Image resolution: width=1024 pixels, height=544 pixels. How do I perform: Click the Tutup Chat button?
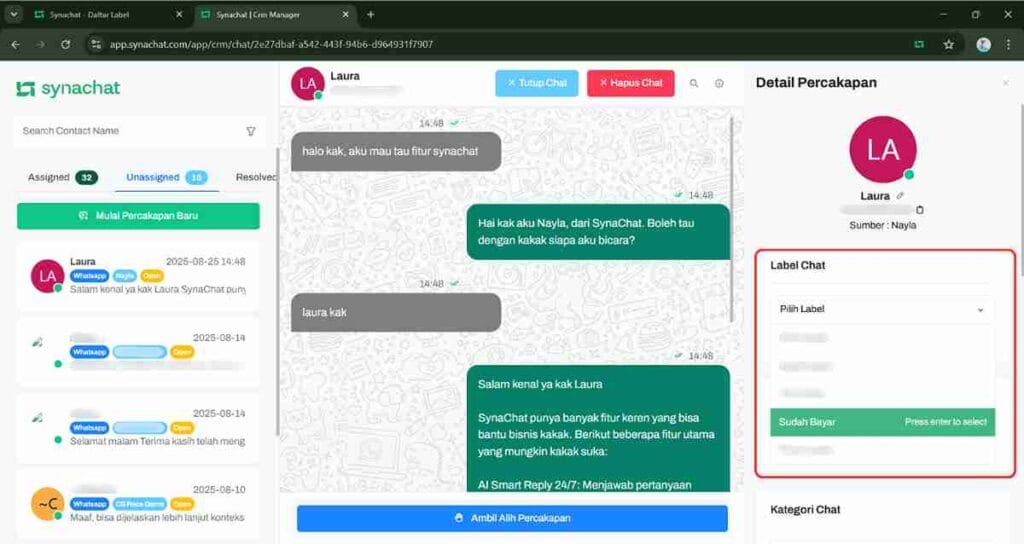click(x=537, y=83)
